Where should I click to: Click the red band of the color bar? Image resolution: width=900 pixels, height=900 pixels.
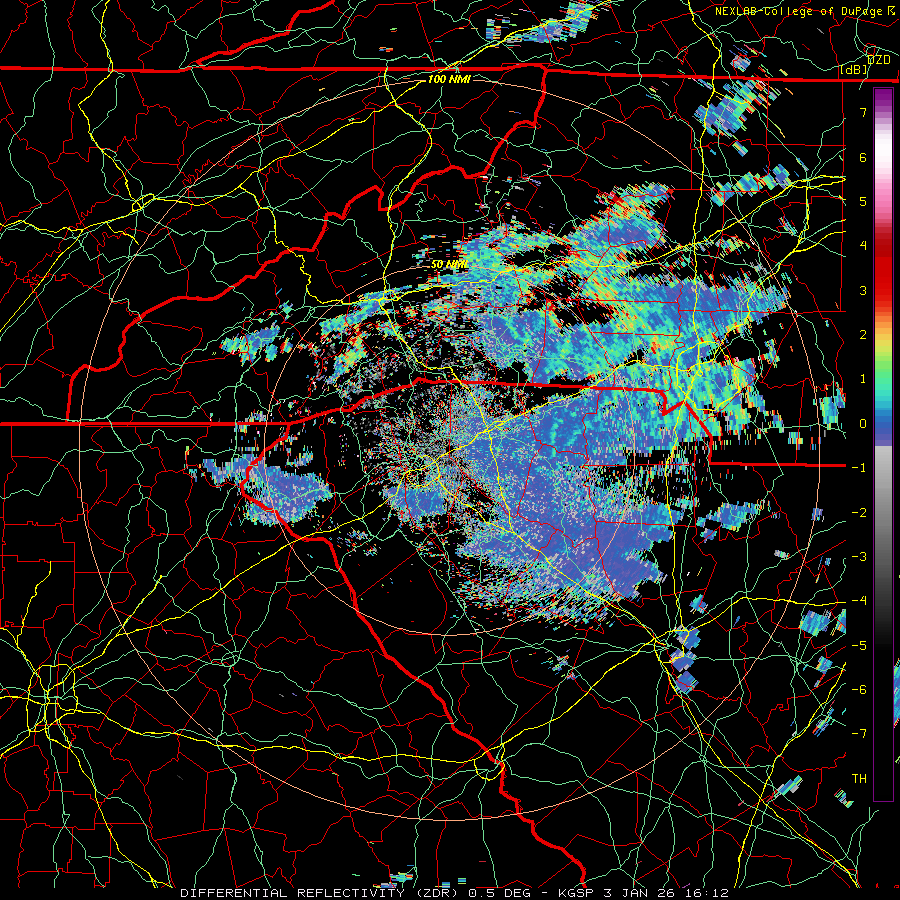click(883, 270)
